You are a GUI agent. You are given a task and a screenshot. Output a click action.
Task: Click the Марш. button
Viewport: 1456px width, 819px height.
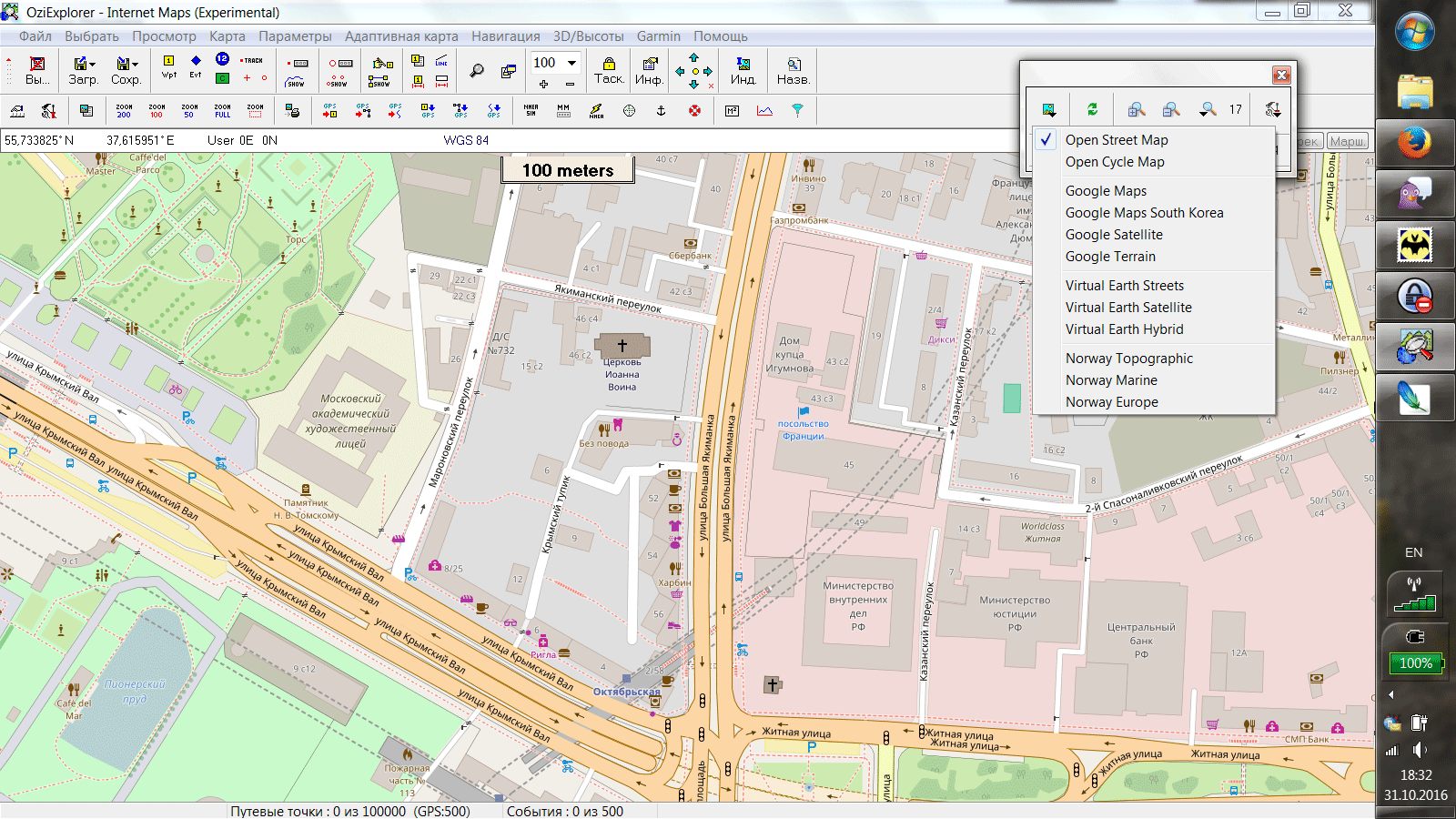click(1347, 141)
